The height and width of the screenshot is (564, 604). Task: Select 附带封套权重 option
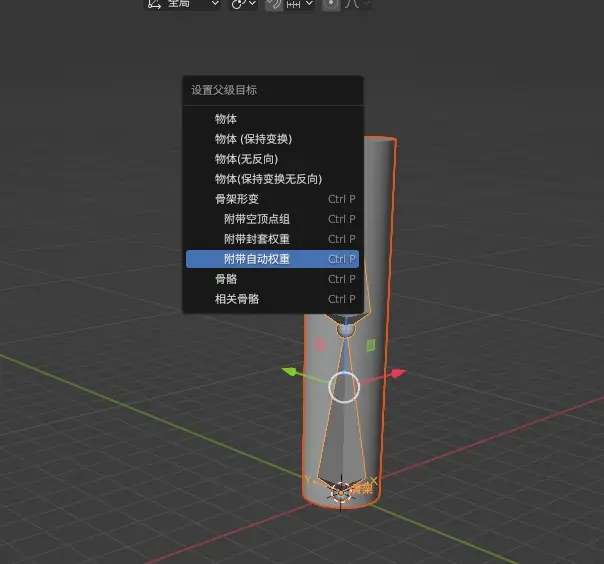click(272, 239)
